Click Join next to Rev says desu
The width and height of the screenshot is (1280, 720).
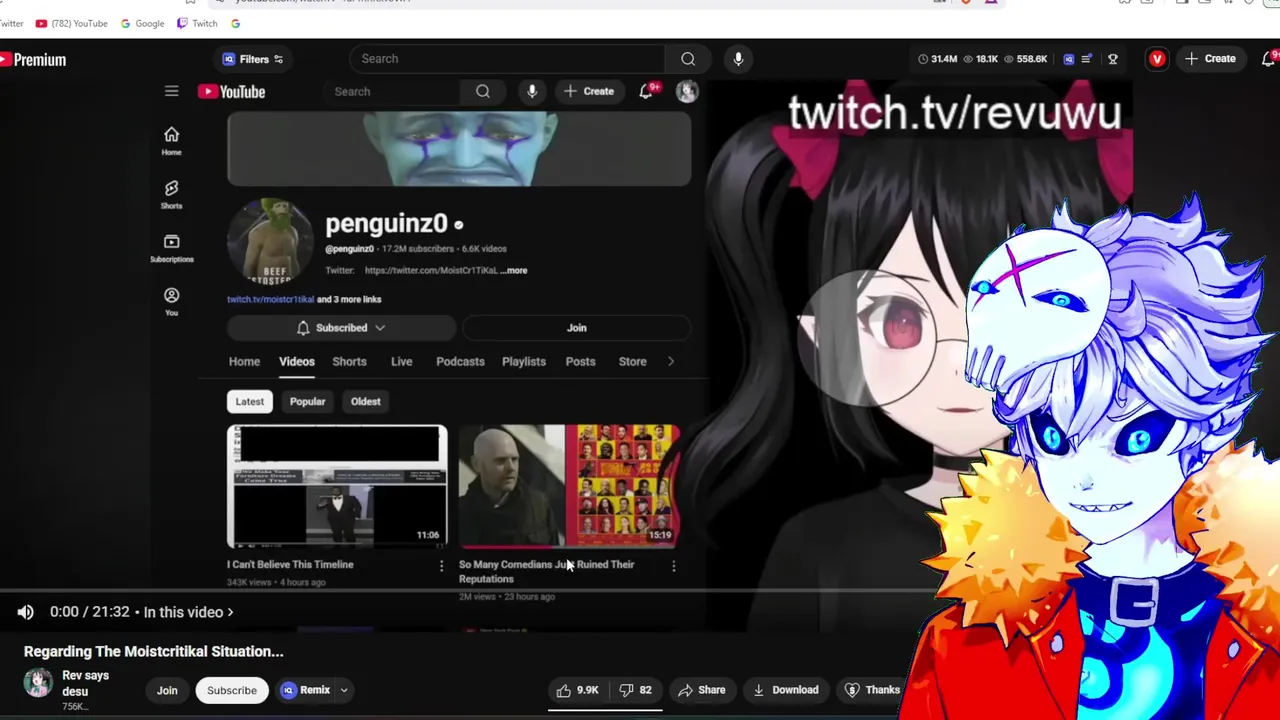pyautogui.click(x=167, y=690)
